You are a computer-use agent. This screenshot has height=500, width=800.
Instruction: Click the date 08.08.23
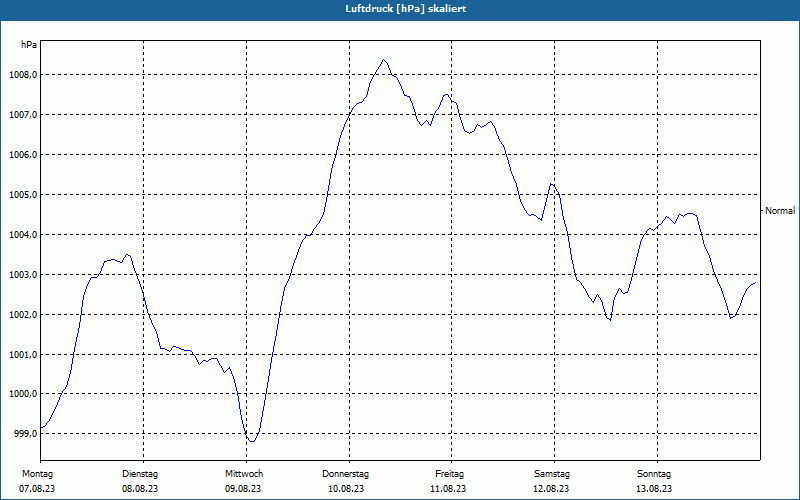coord(140,489)
